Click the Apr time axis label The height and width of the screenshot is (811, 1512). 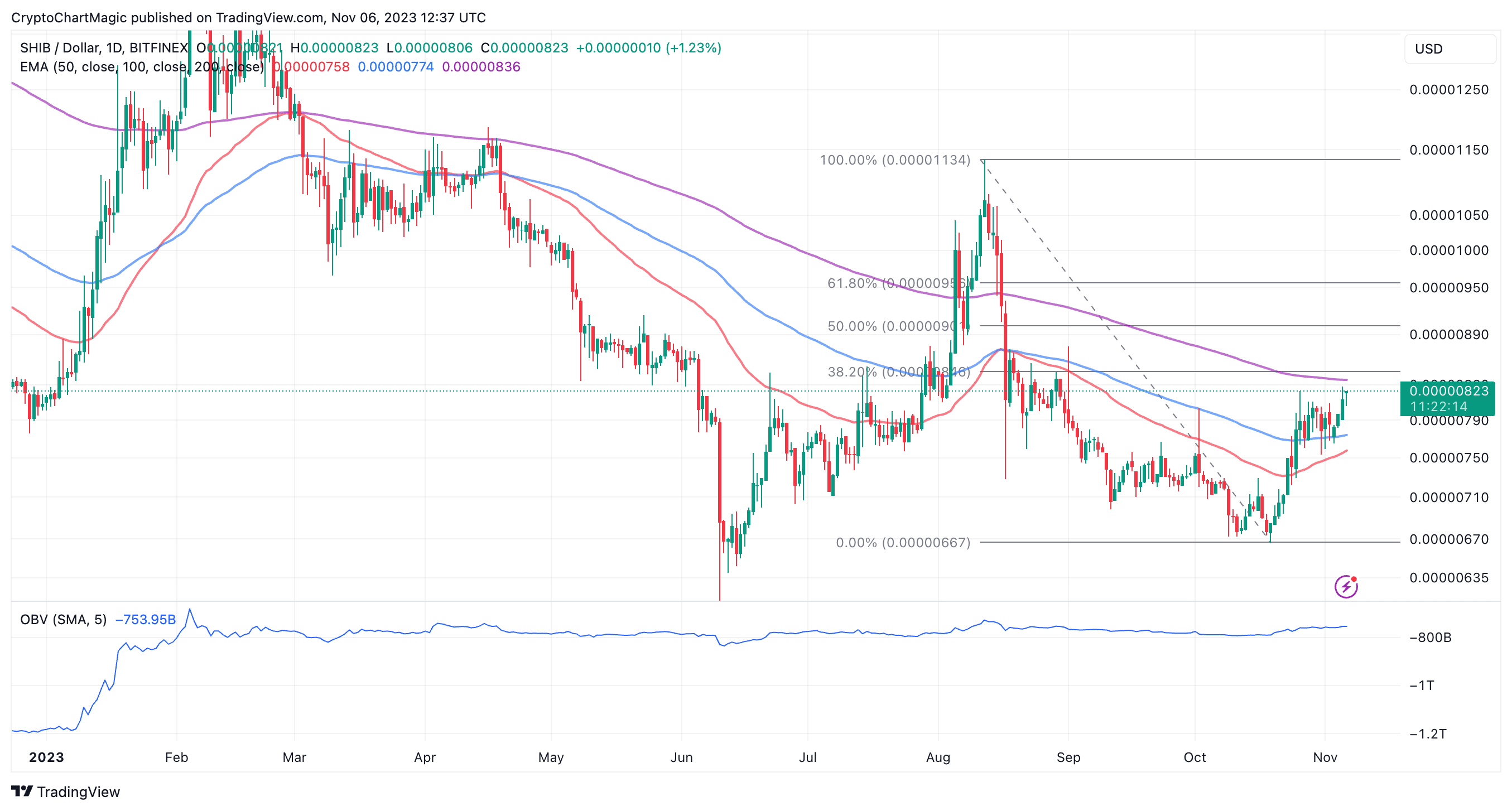click(x=425, y=757)
